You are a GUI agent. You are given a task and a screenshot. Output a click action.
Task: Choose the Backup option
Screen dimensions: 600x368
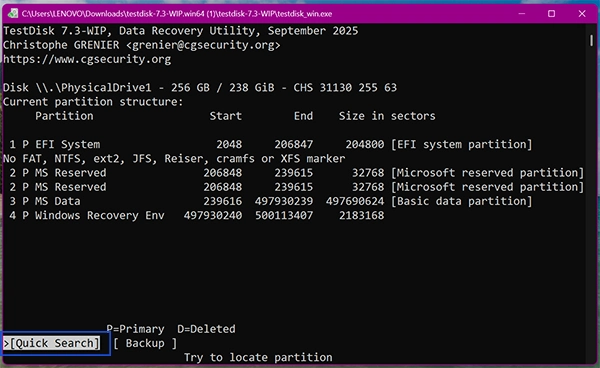[x=145, y=343]
